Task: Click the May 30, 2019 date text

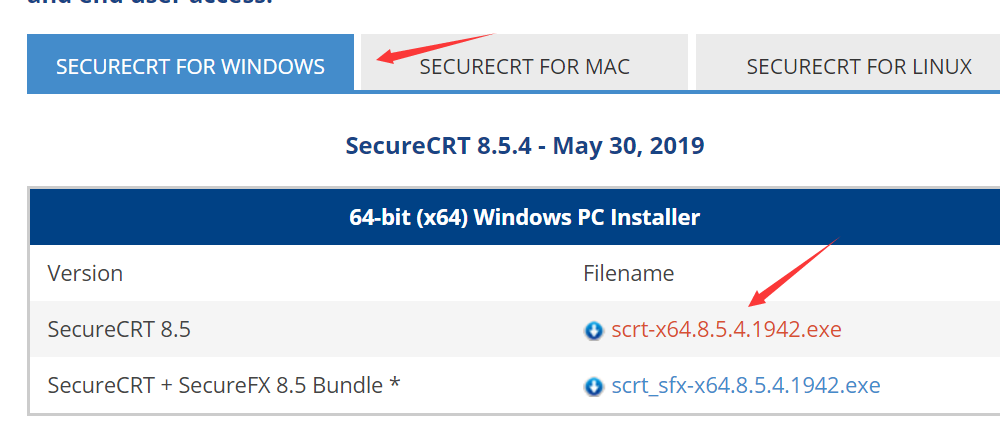Action: (628, 145)
